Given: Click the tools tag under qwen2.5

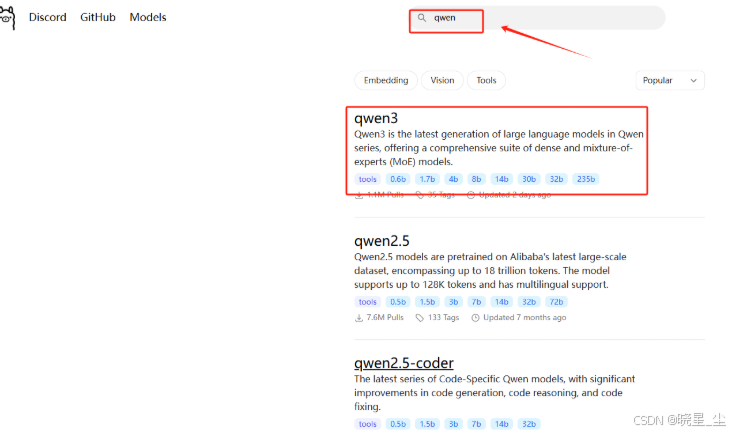Looking at the screenshot, I should coord(368,302).
